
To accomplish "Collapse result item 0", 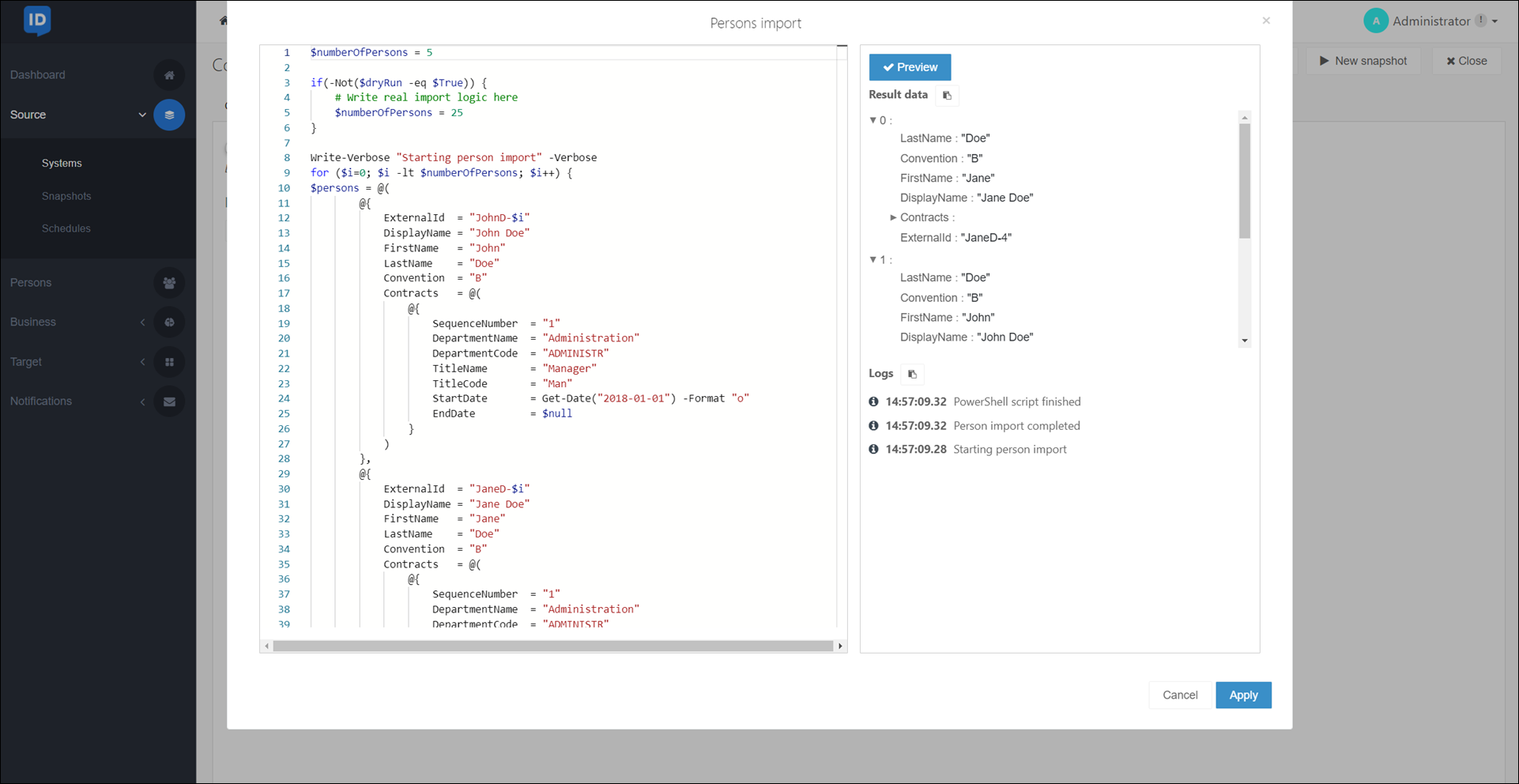I will (873, 120).
